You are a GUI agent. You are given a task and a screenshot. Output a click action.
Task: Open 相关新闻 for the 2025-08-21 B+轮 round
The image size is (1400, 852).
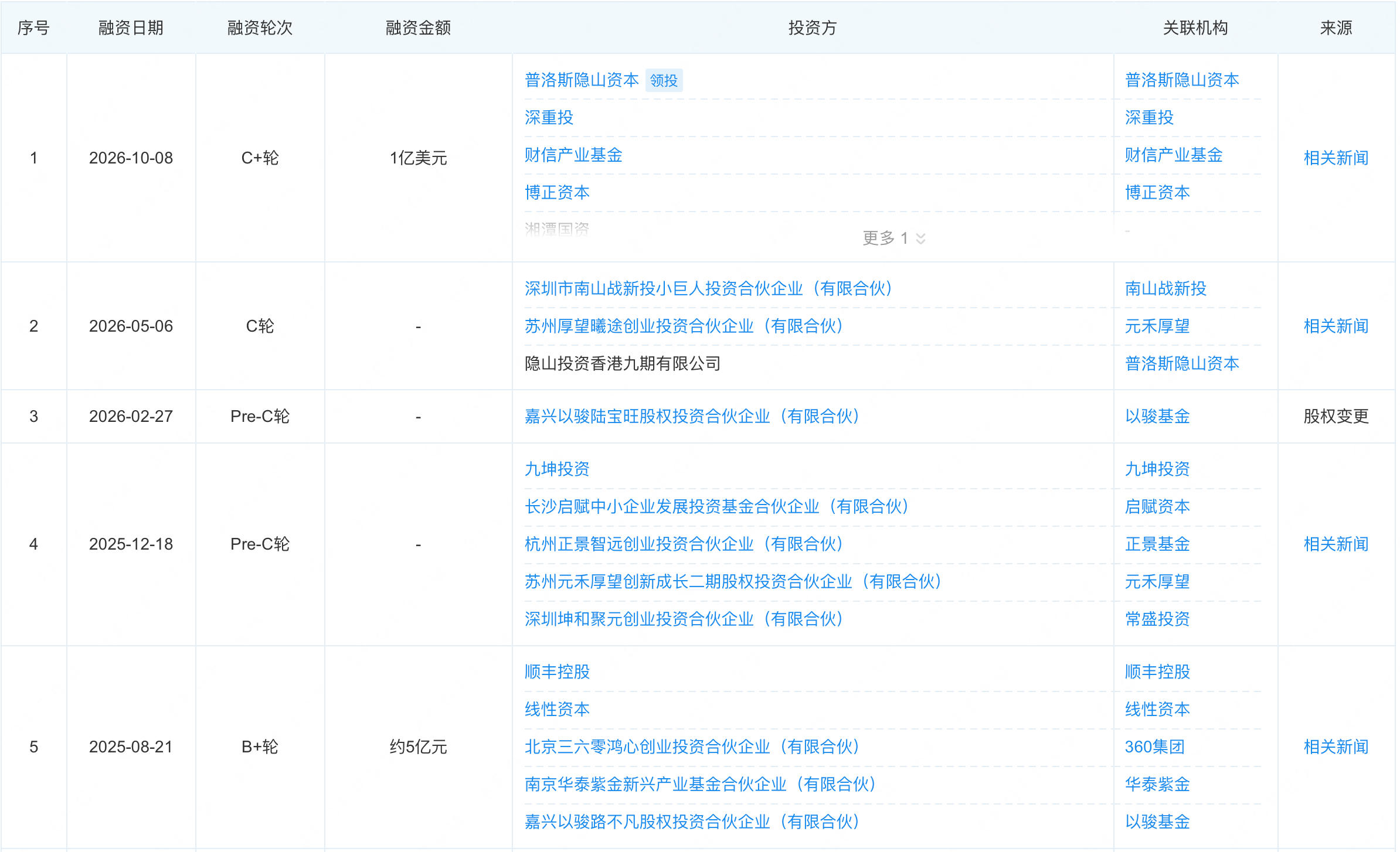[x=1336, y=747]
